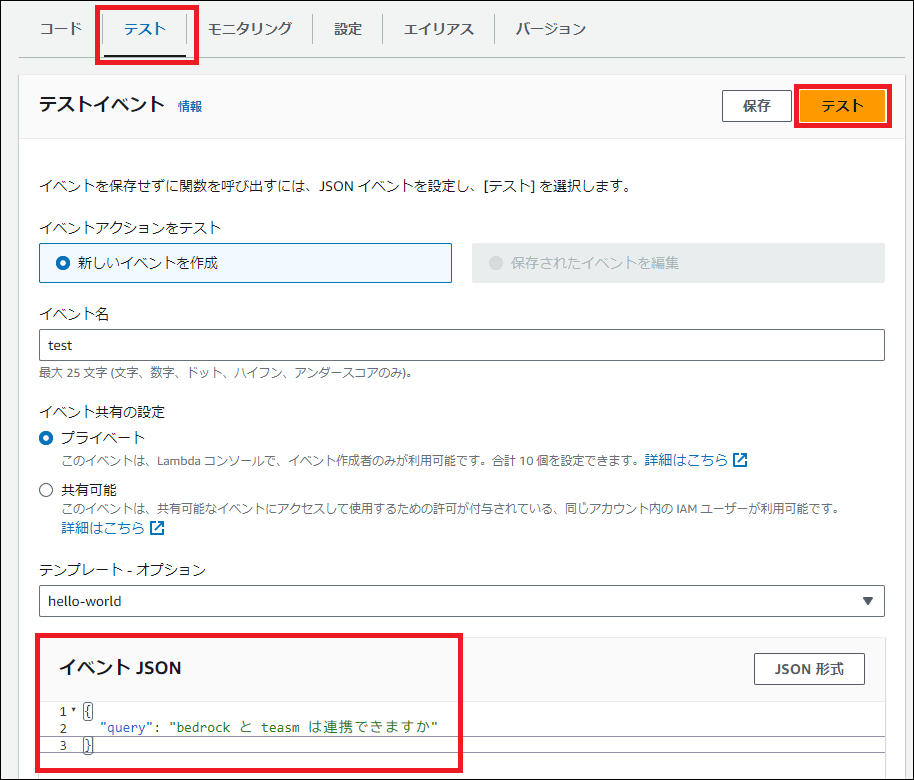The image size is (914, 780).
Task: Select 新しいイベントを作成 radio option
Action: [64, 264]
